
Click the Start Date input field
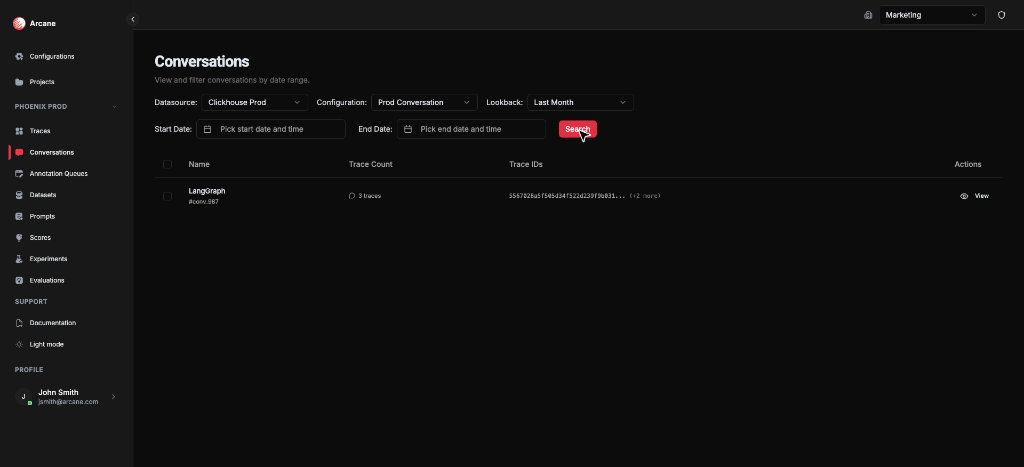pos(270,129)
